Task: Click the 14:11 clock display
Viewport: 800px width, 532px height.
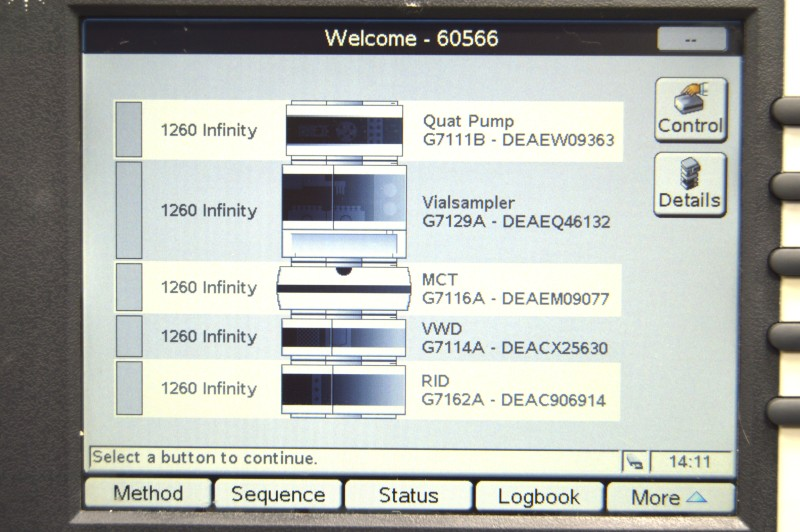Action: 692,462
